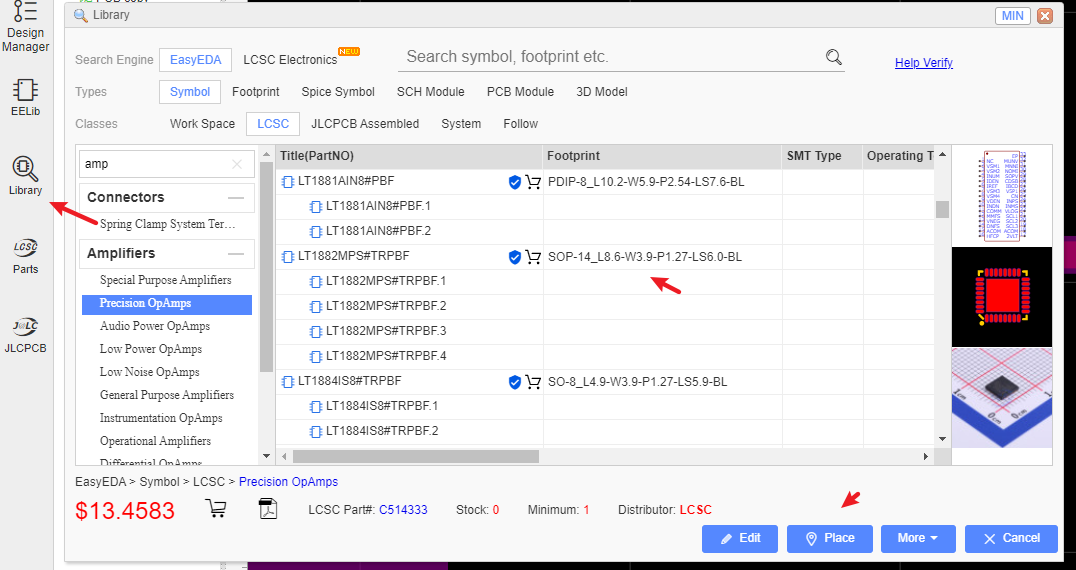The height and width of the screenshot is (570, 1076).
Task: Click the cart icon for LT1882MPS#TRPBF
Action: pyautogui.click(x=533, y=257)
